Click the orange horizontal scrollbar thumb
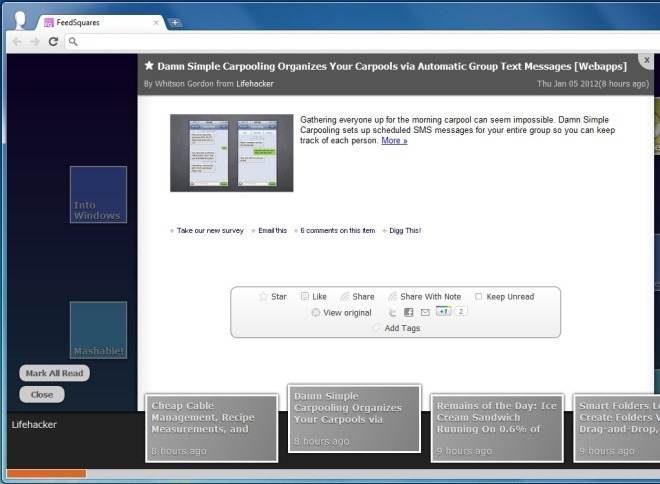 point(46,473)
